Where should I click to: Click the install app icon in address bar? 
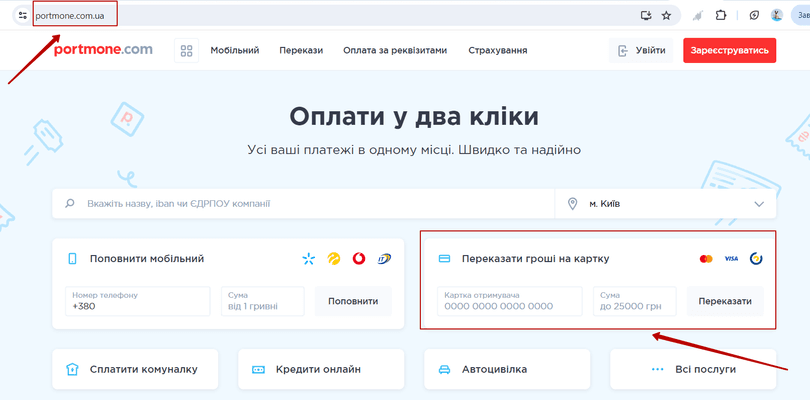pos(646,16)
